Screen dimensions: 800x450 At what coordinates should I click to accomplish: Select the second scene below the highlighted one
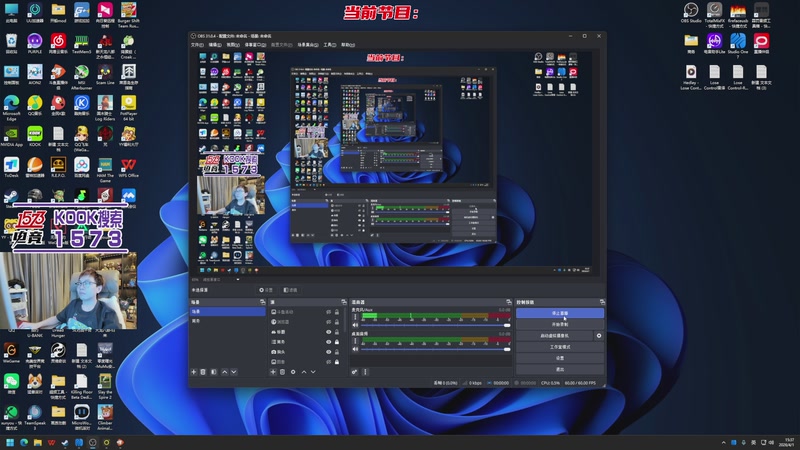(x=228, y=321)
